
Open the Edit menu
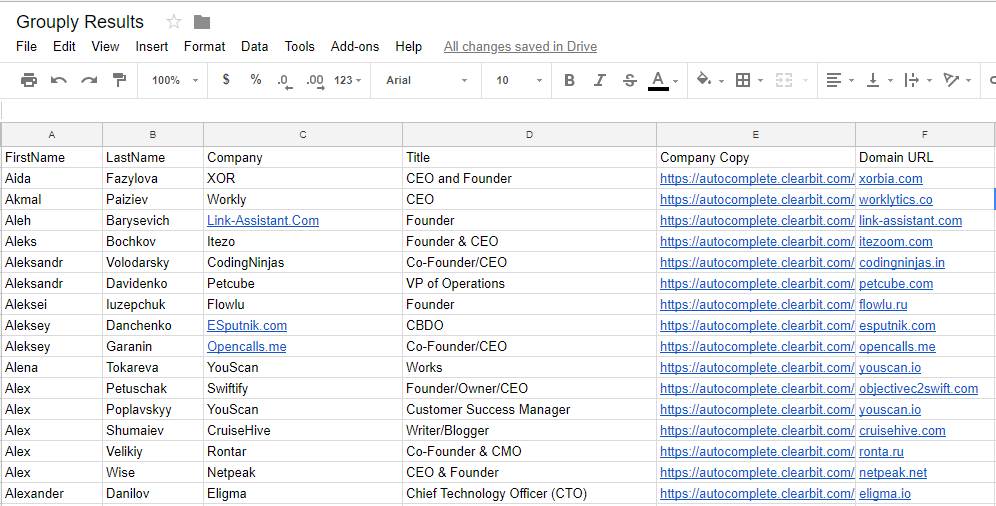coord(64,46)
